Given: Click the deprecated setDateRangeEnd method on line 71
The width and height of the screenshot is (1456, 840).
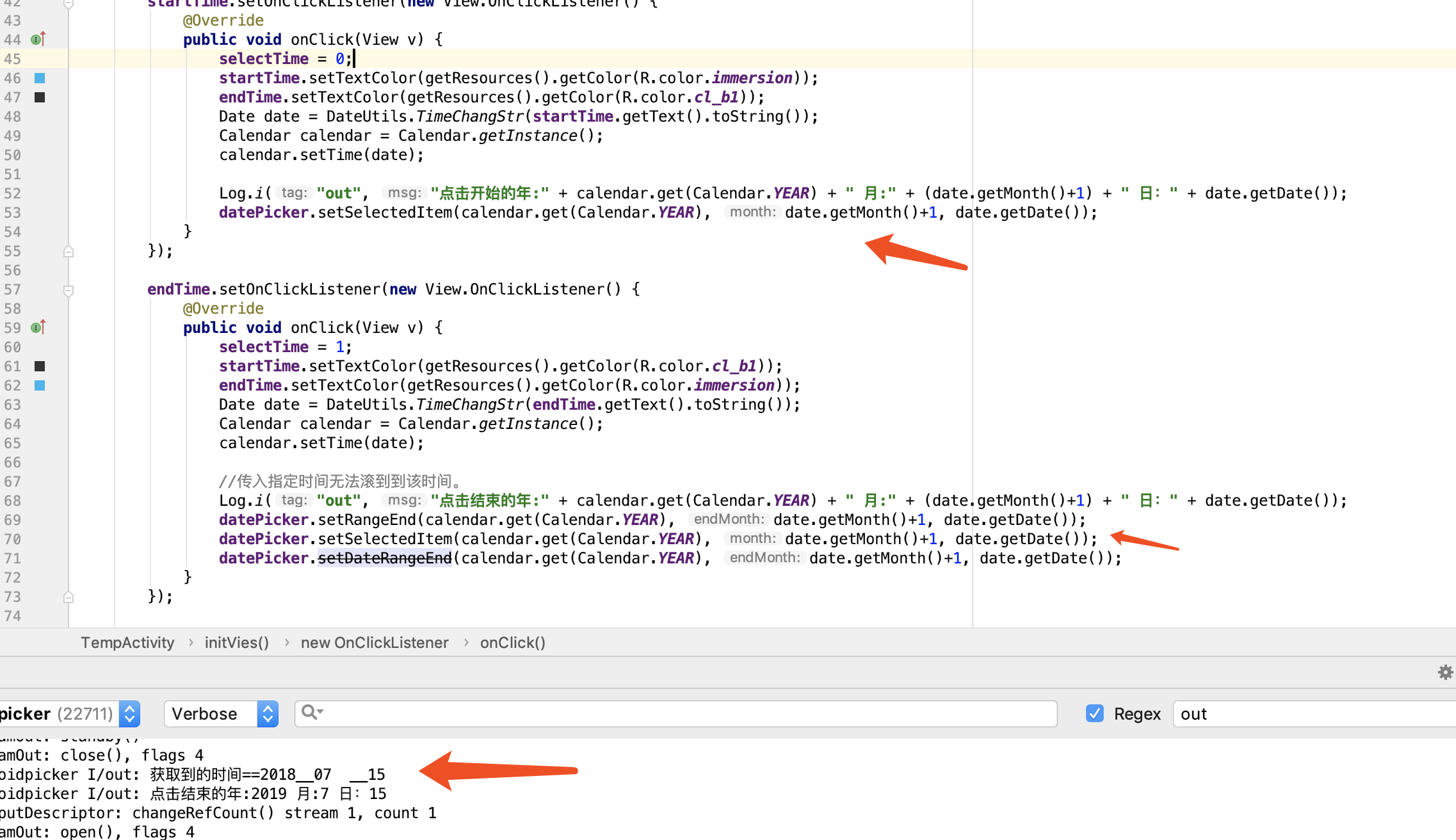Looking at the screenshot, I should [x=385, y=558].
